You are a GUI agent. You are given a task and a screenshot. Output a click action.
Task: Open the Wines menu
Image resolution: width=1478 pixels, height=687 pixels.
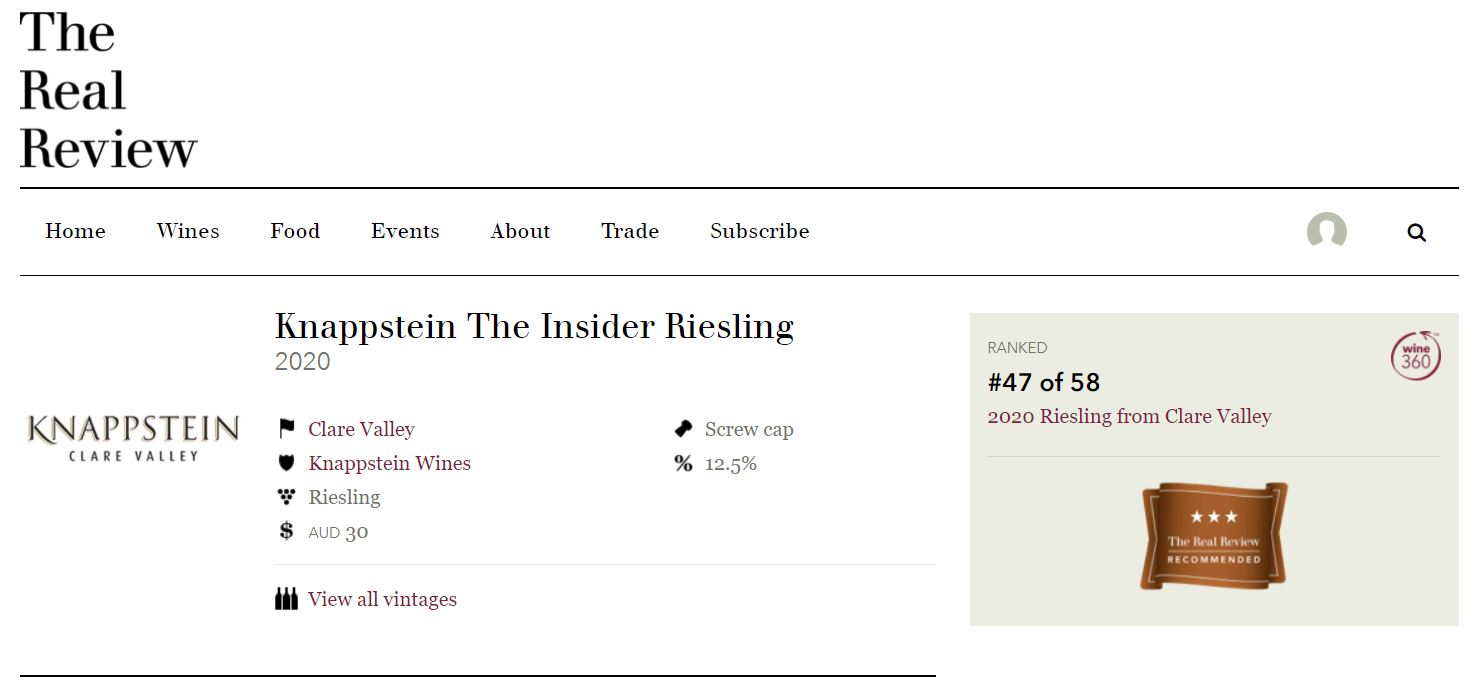pos(188,231)
